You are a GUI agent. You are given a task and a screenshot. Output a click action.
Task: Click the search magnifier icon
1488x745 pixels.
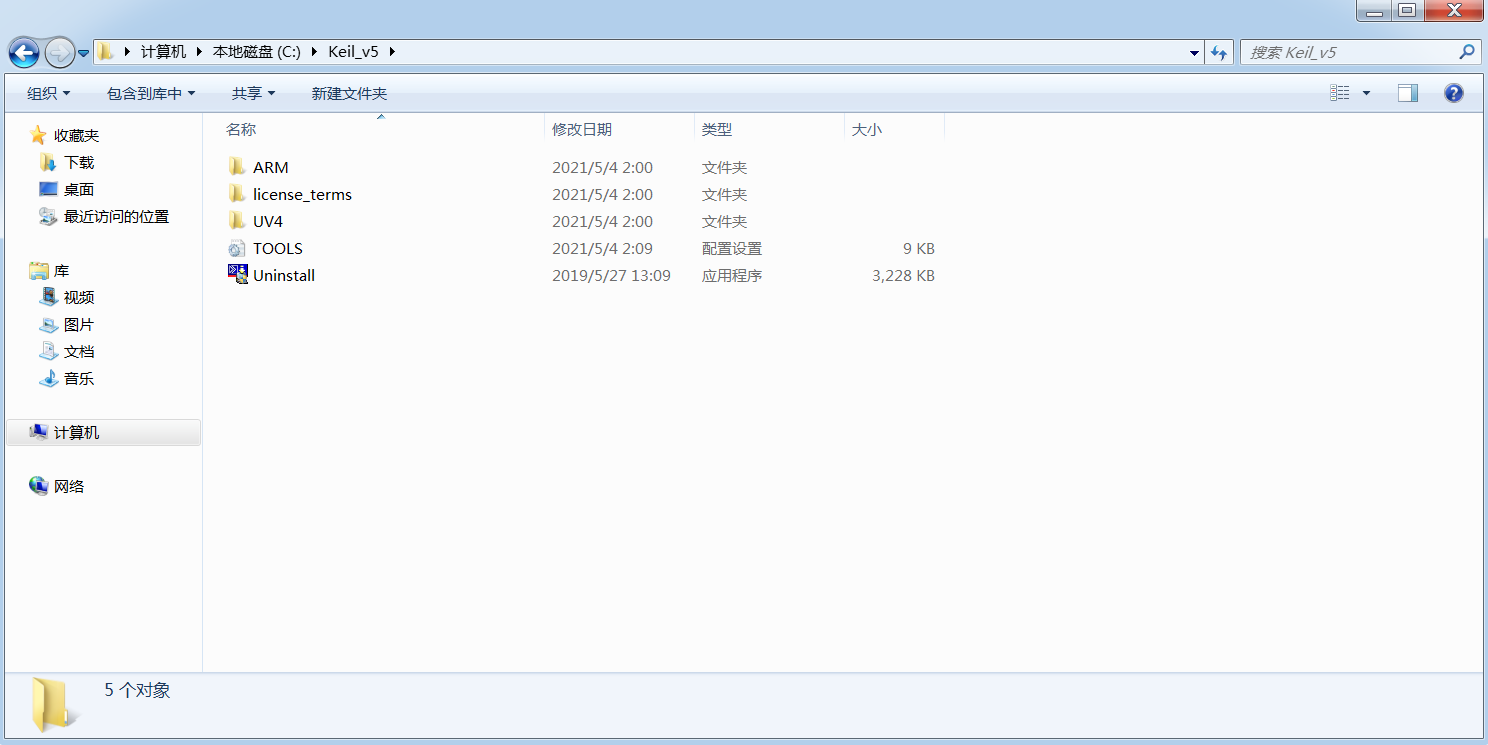1467,52
